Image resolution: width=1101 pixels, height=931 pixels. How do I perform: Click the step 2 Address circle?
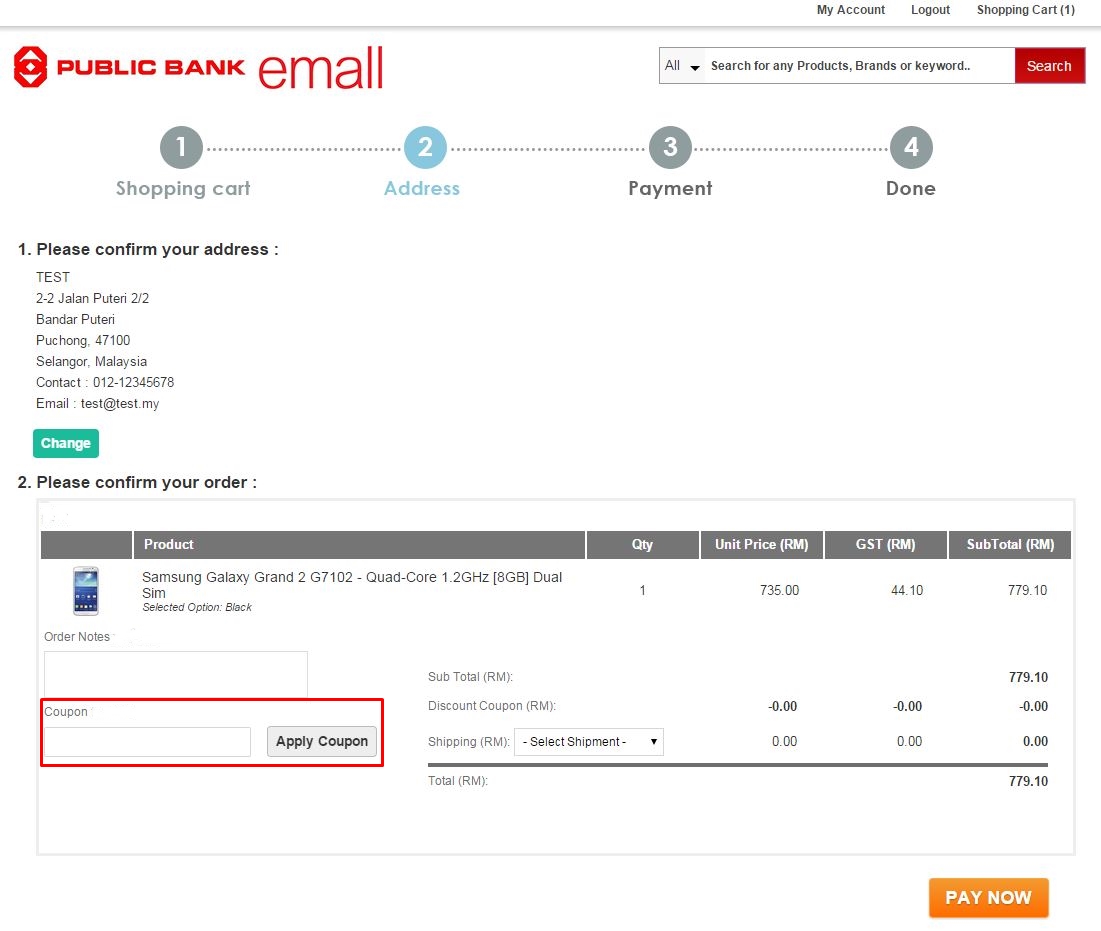pyautogui.click(x=426, y=147)
